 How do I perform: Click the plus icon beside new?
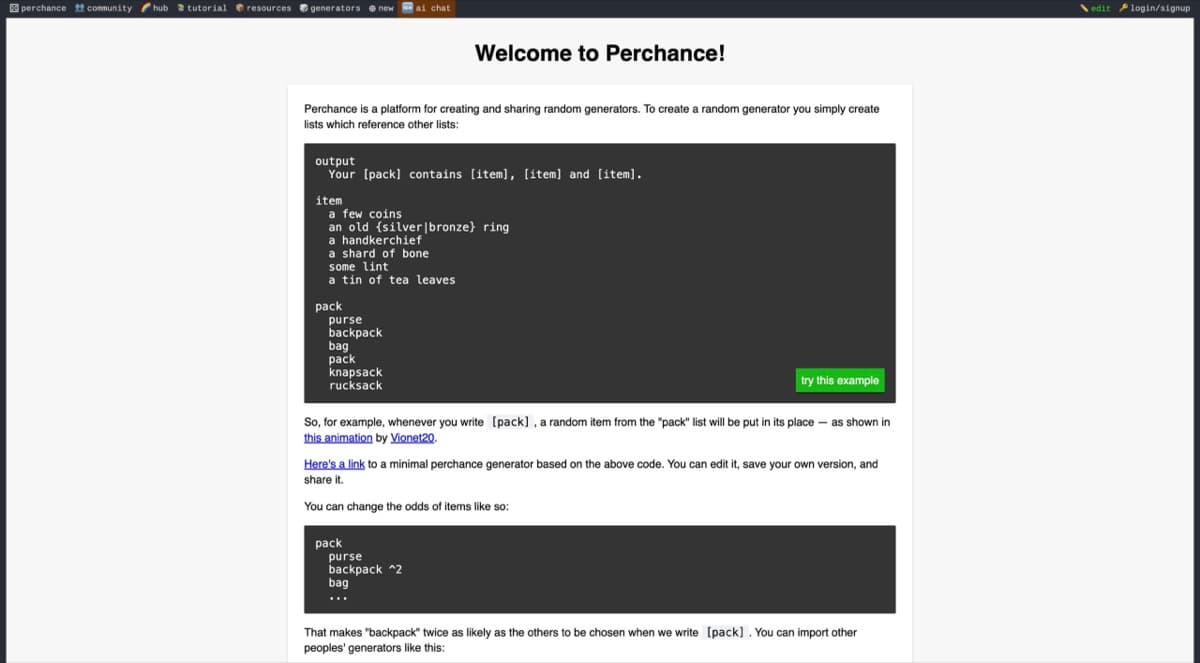(372, 8)
